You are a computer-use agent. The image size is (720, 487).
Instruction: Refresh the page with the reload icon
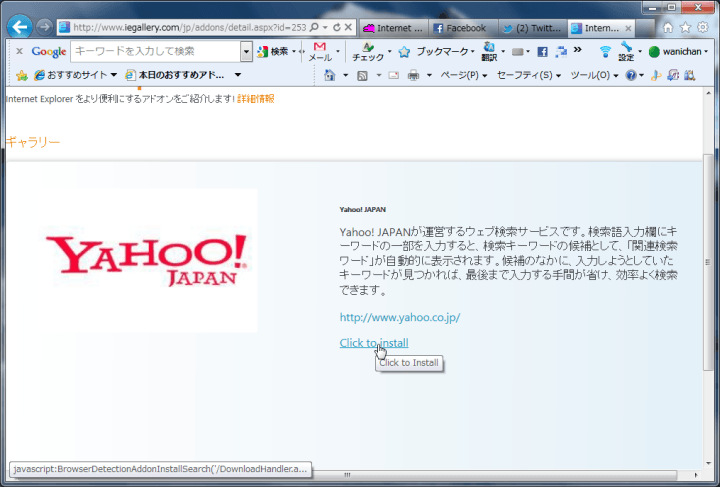pyautogui.click(x=337, y=28)
